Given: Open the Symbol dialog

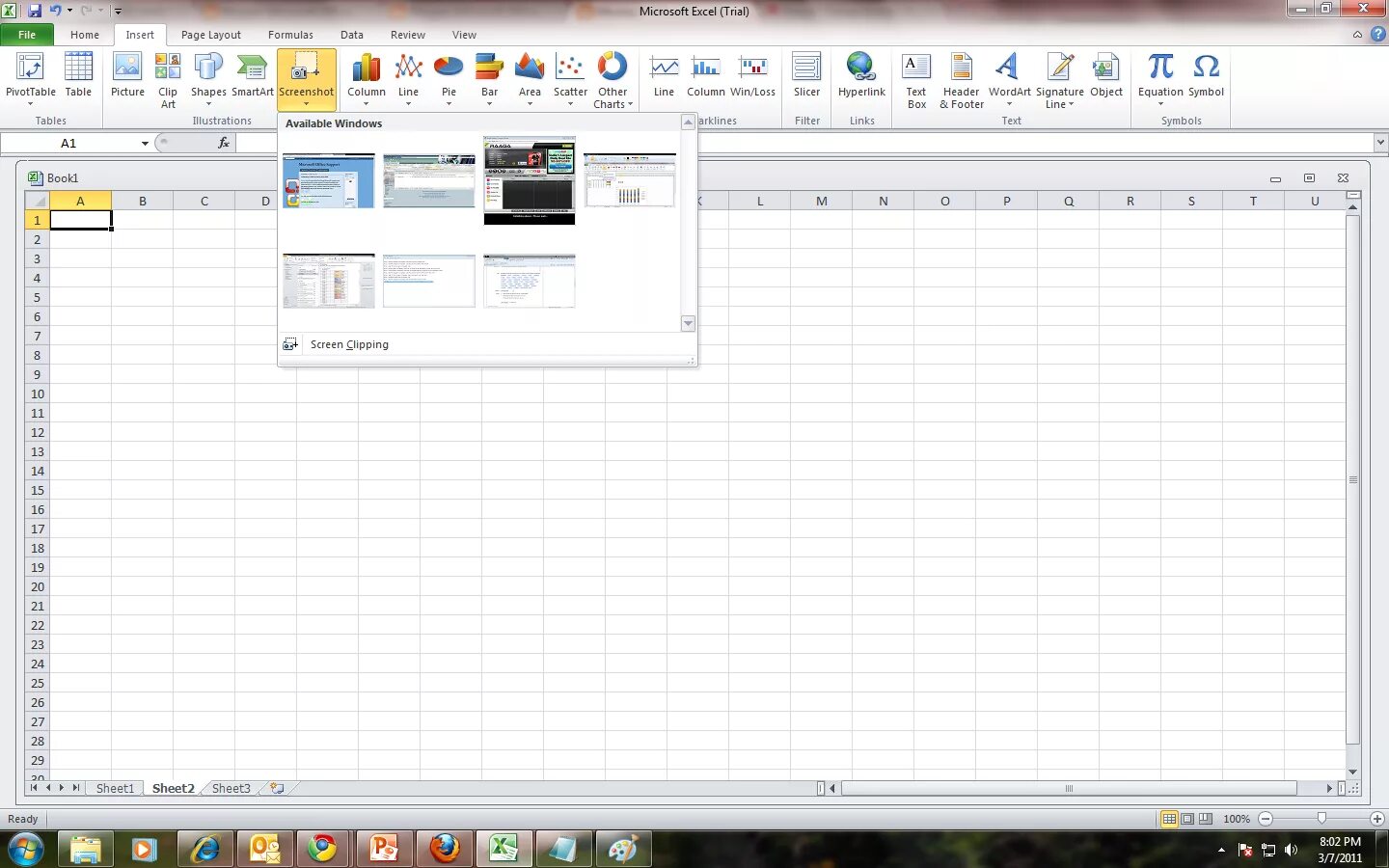Looking at the screenshot, I should coord(1206,77).
